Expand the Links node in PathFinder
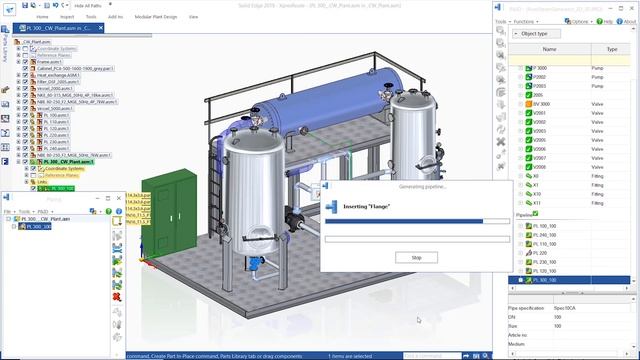 tap(27, 182)
